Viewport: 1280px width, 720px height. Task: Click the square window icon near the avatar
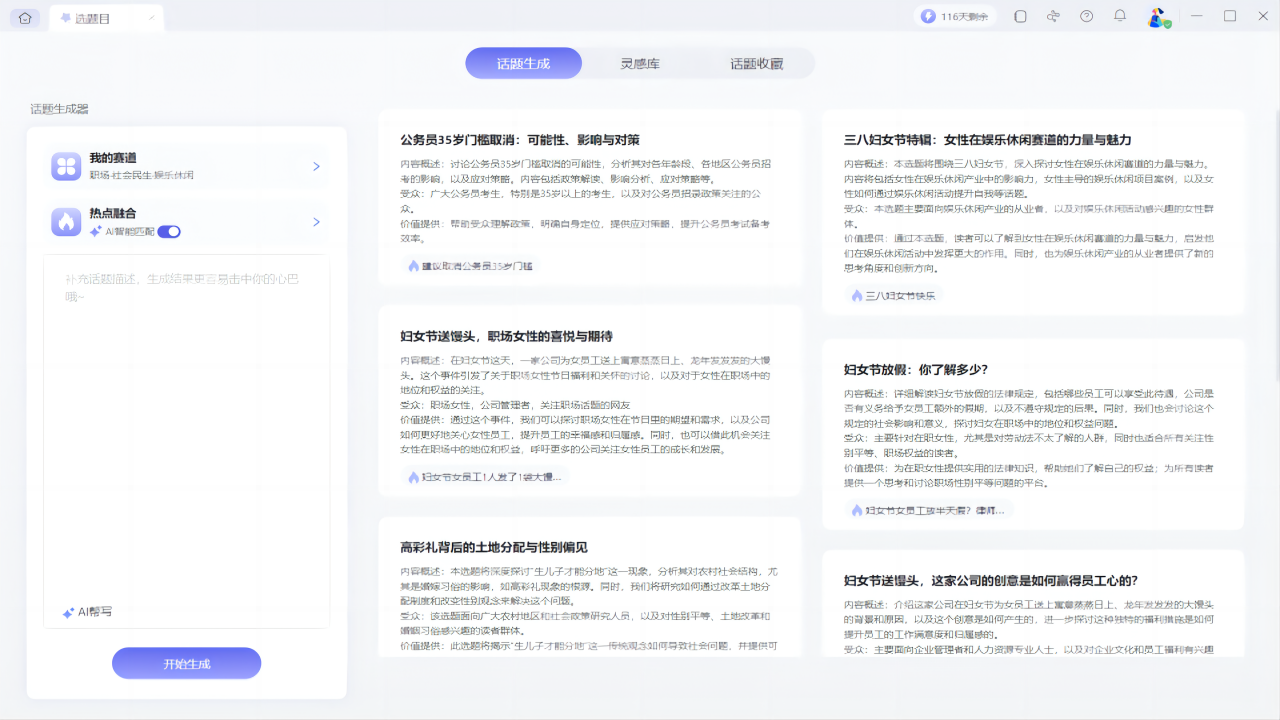1020,16
